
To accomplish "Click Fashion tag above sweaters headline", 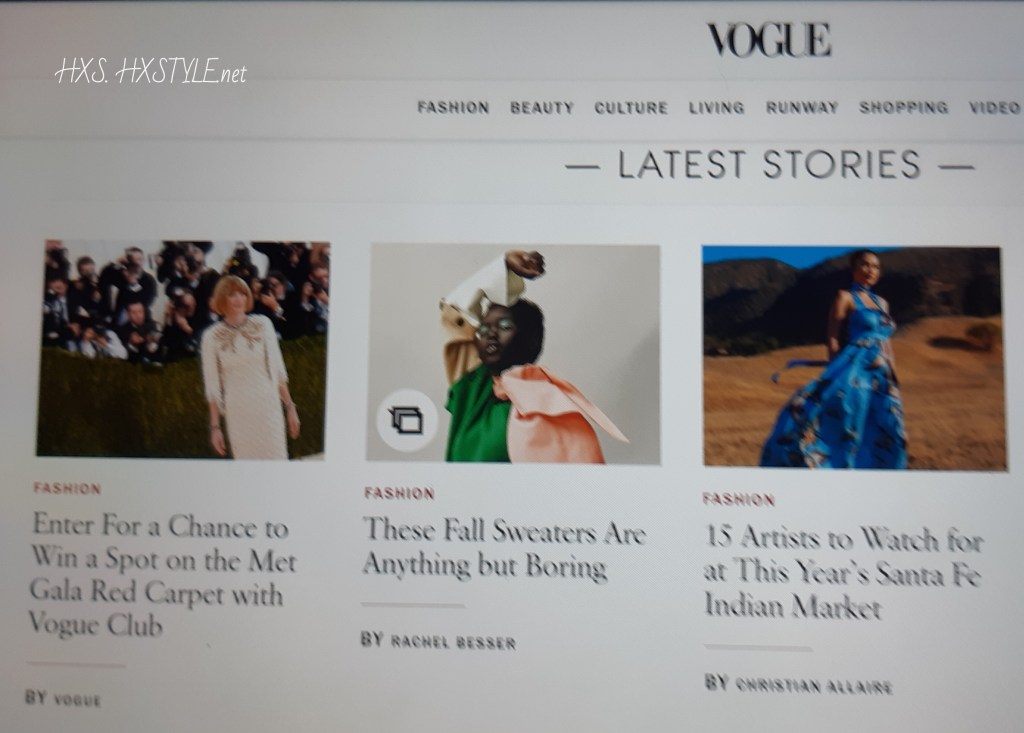I will tap(399, 493).
